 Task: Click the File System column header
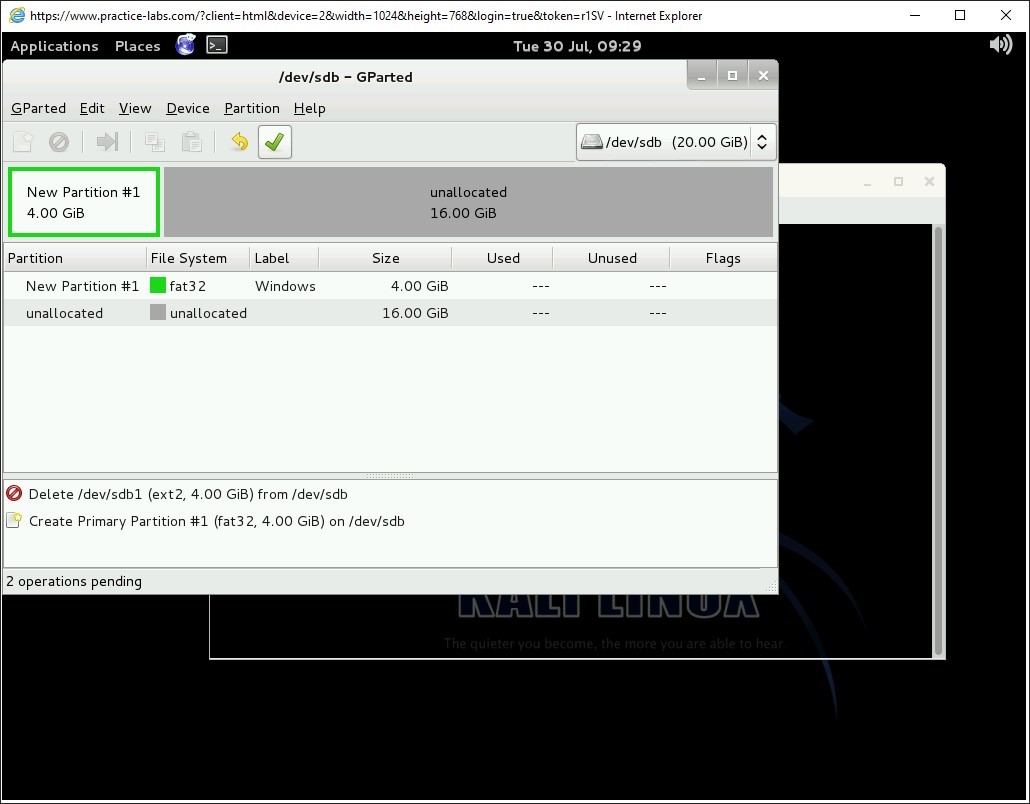click(189, 258)
